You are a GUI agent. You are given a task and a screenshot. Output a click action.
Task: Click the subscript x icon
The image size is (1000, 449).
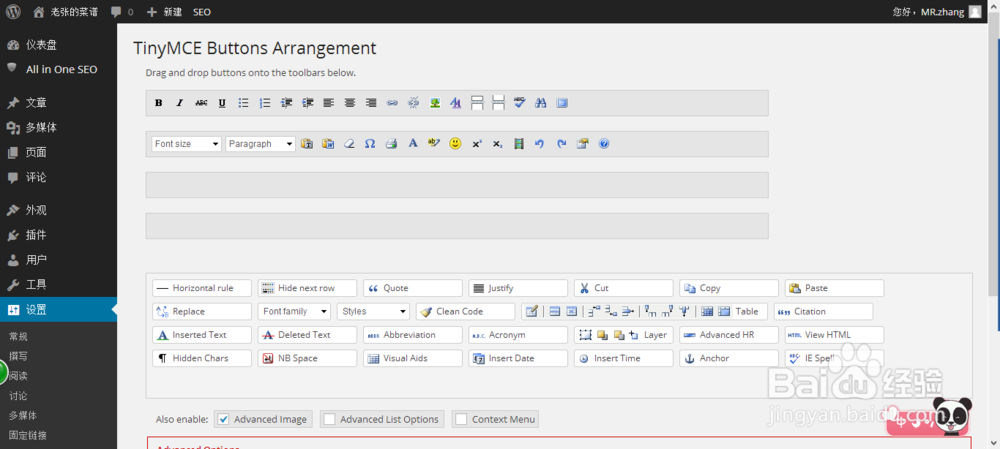497,144
